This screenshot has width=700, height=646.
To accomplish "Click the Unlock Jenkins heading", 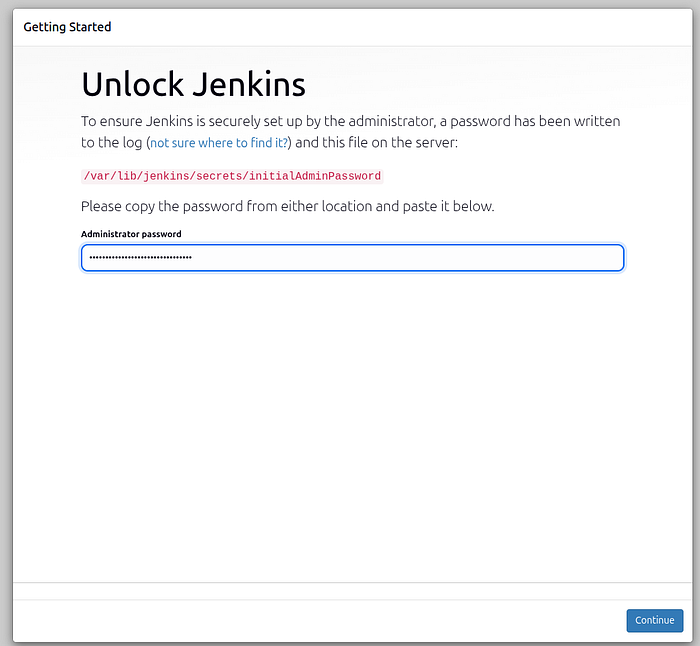I will [x=193, y=84].
